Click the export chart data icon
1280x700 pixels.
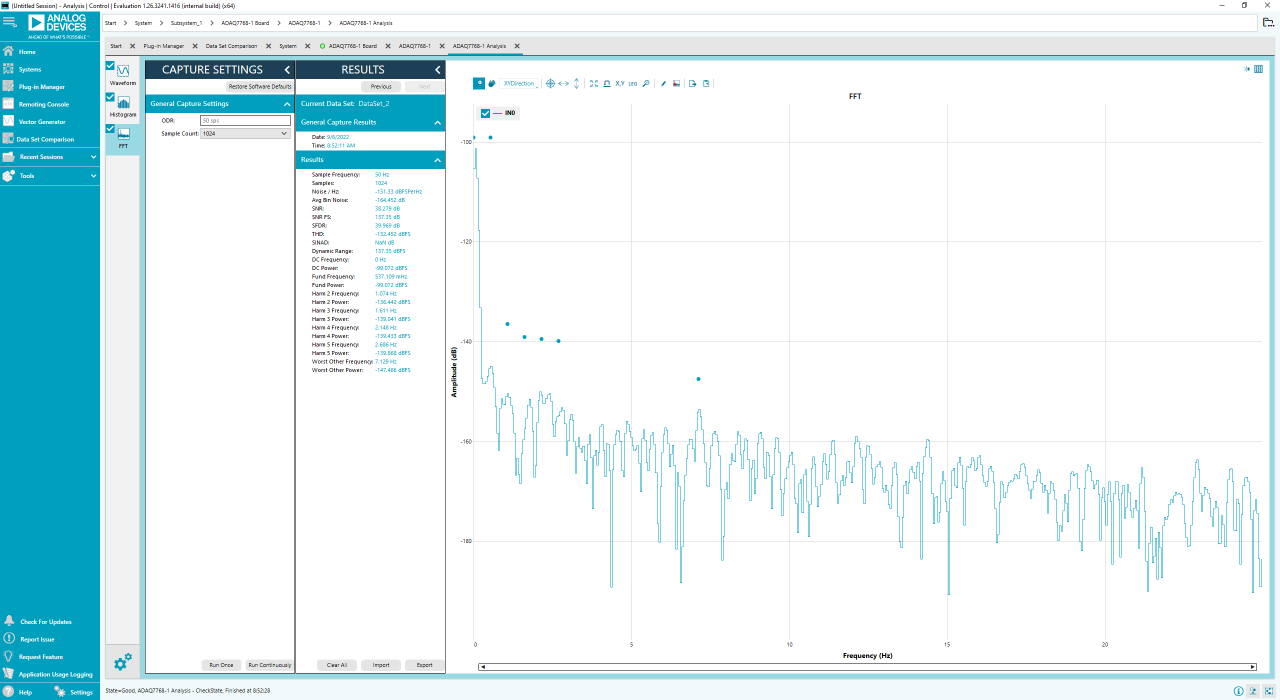[692, 83]
